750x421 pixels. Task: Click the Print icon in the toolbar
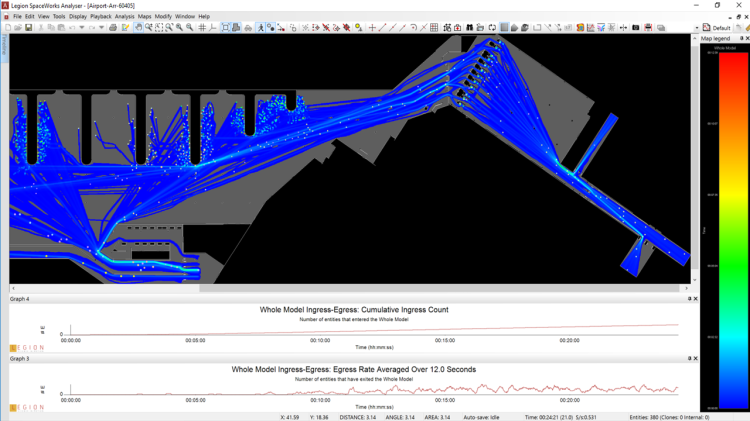tap(113, 28)
